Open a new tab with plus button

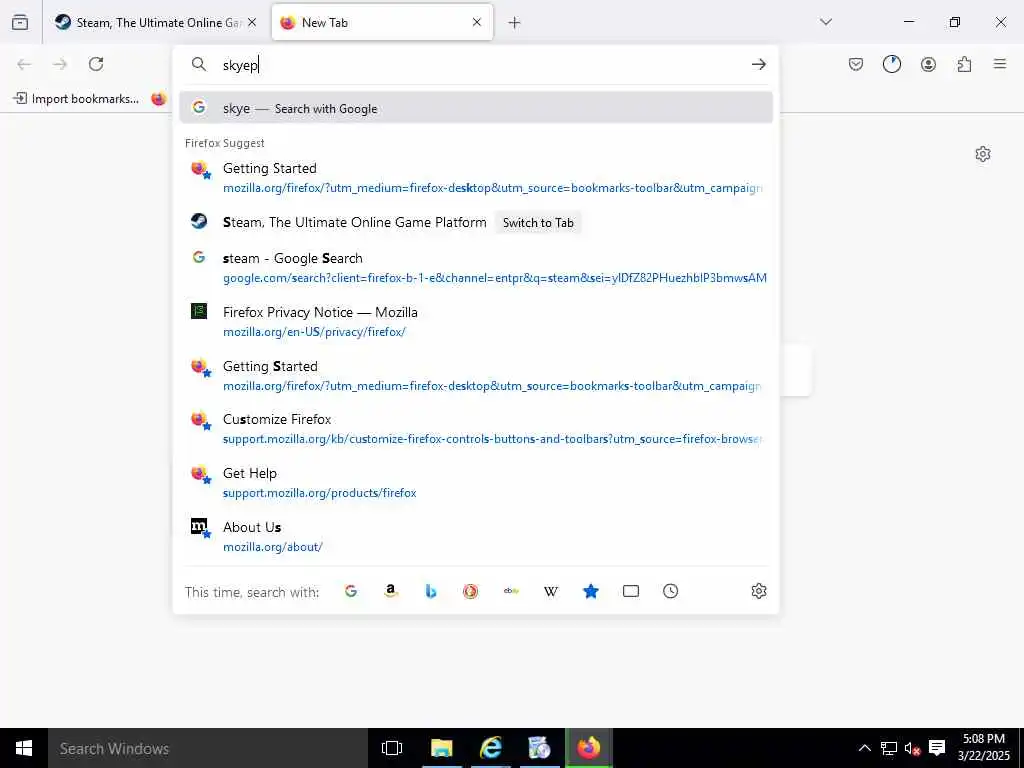(x=515, y=23)
